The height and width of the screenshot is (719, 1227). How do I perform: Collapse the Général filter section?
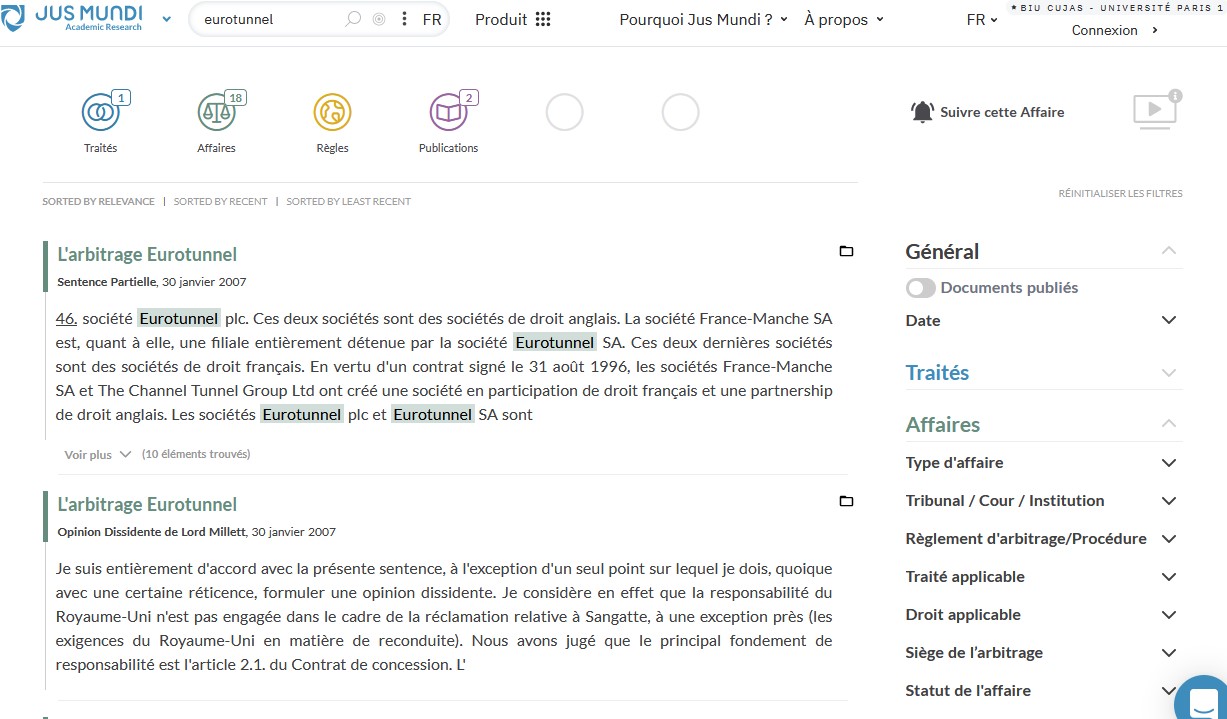tap(1168, 251)
